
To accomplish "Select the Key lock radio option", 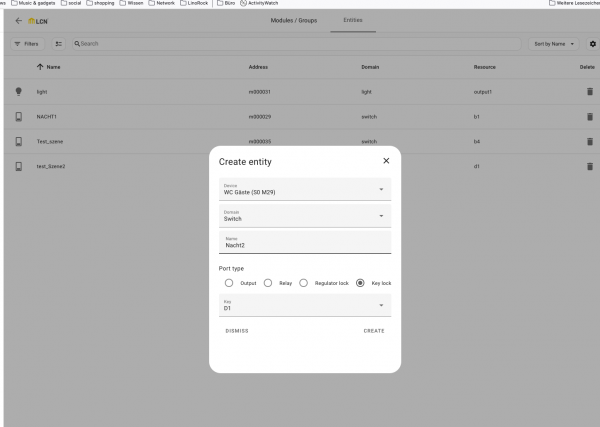I will (361, 283).
